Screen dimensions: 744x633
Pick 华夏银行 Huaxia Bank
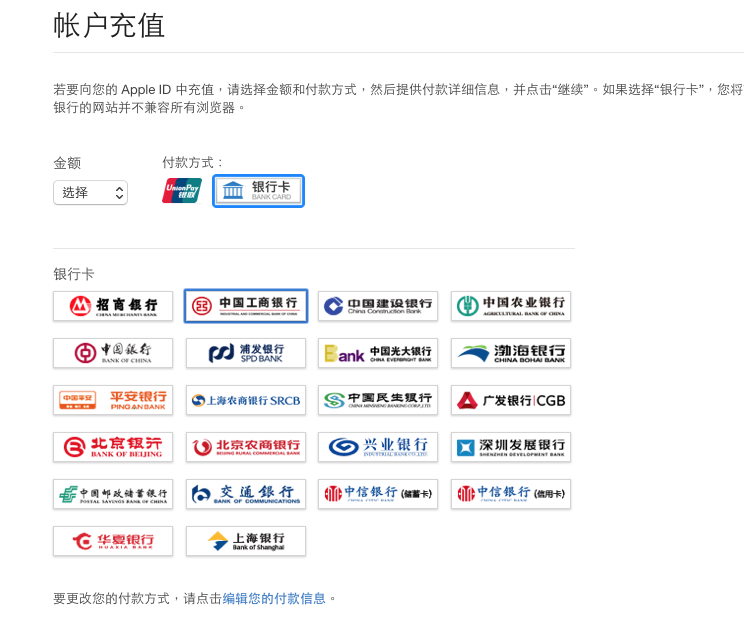click(113, 541)
